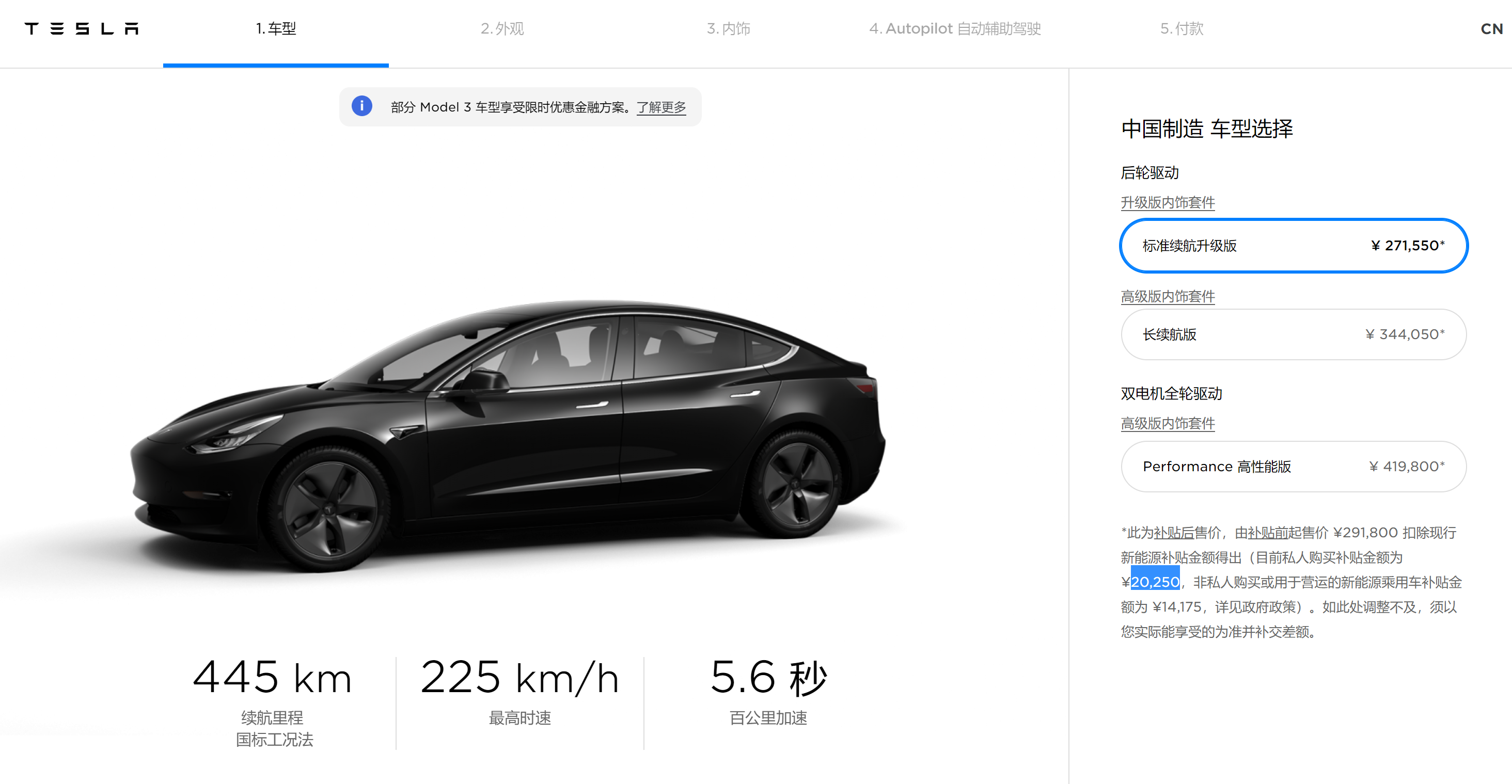The image size is (1512, 784).
Task: Open the CN region selector
Action: (1491, 29)
